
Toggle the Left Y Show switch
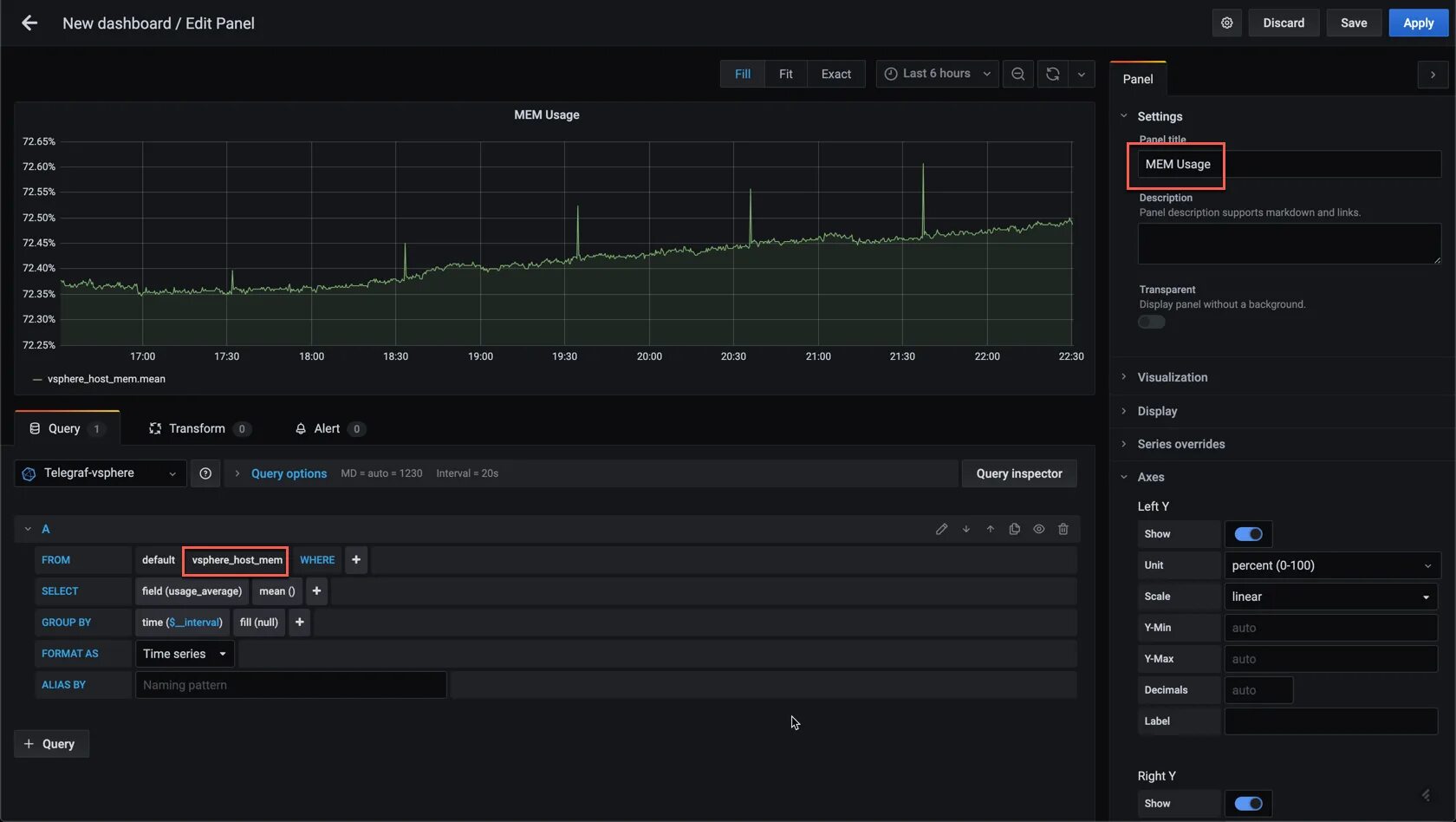click(x=1248, y=534)
